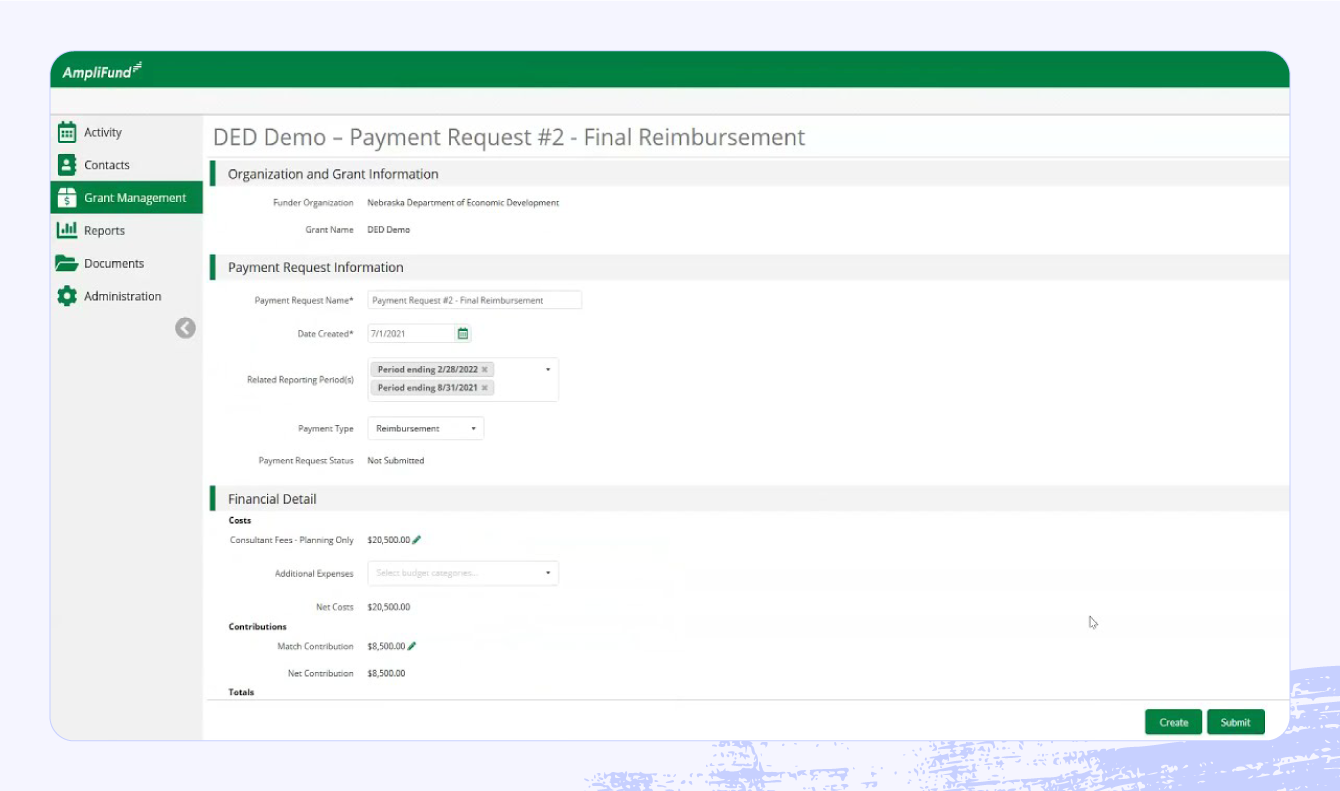The width and height of the screenshot is (1340, 791).
Task: Submit the payment request
Action: (1236, 722)
